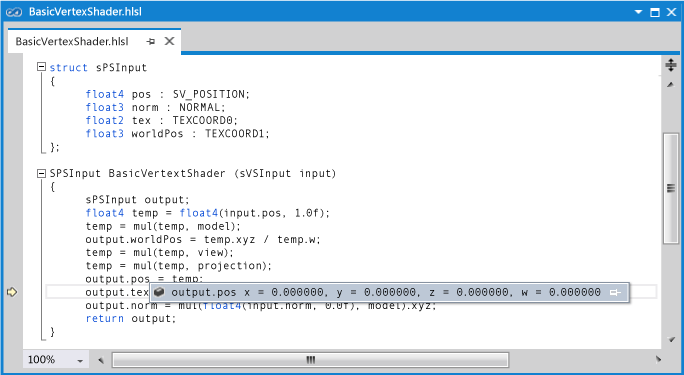Pin the output.pos data tip
684x375 pixels.
tap(615, 292)
